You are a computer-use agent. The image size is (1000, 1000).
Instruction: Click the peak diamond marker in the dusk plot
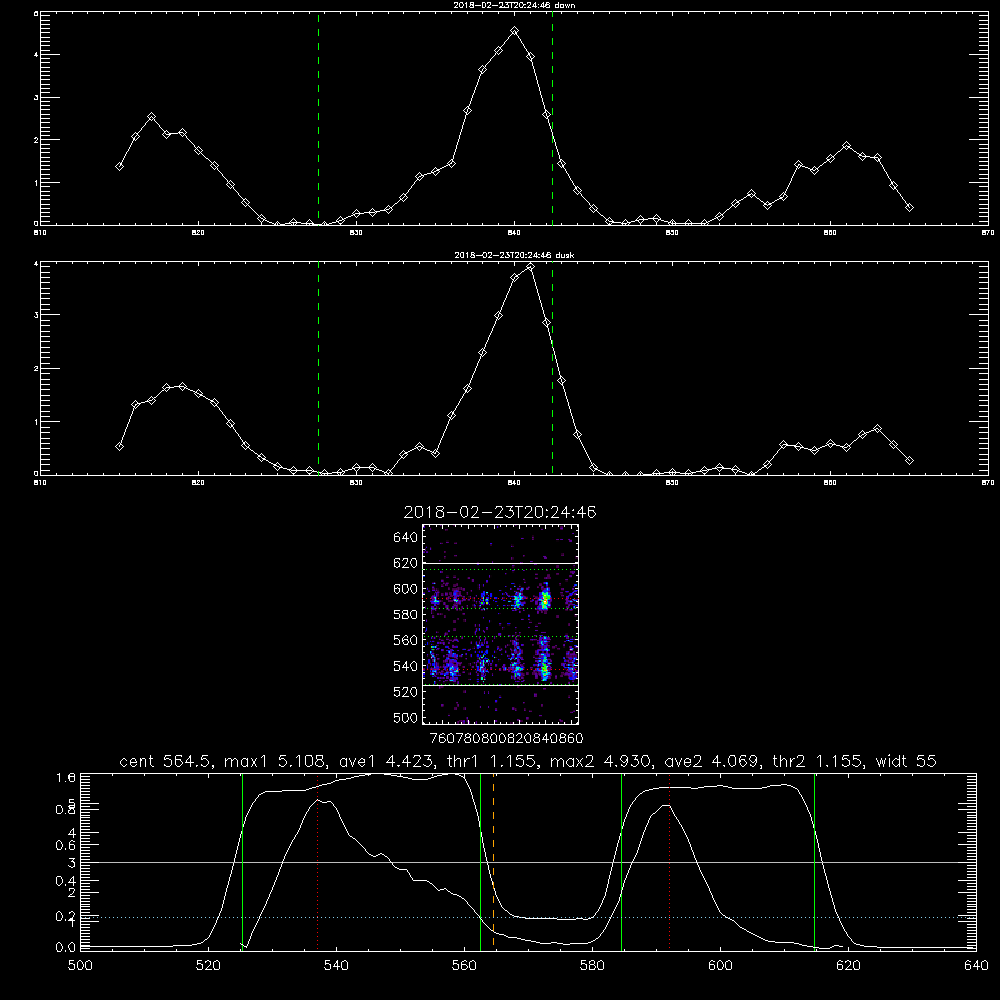click(531, 267)
